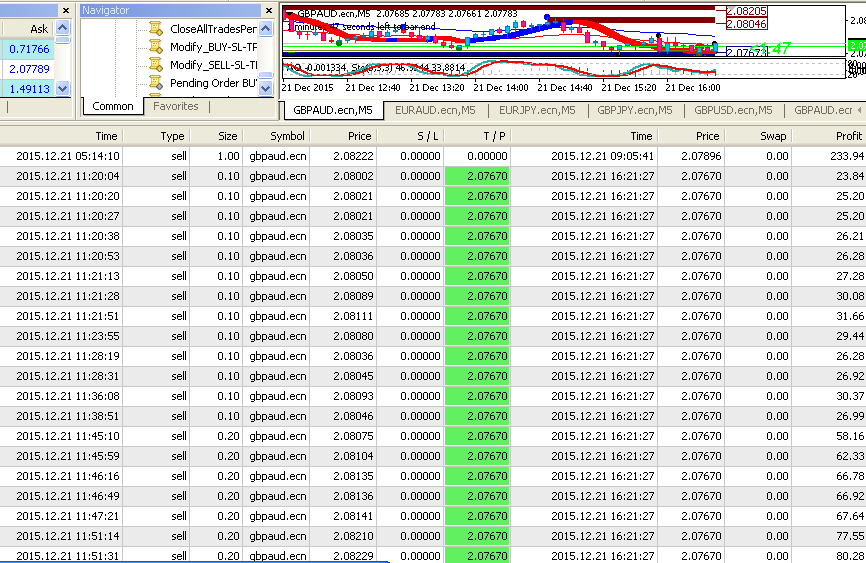Click the green T/P cell in the 11:20:04 row

[477, 176]
